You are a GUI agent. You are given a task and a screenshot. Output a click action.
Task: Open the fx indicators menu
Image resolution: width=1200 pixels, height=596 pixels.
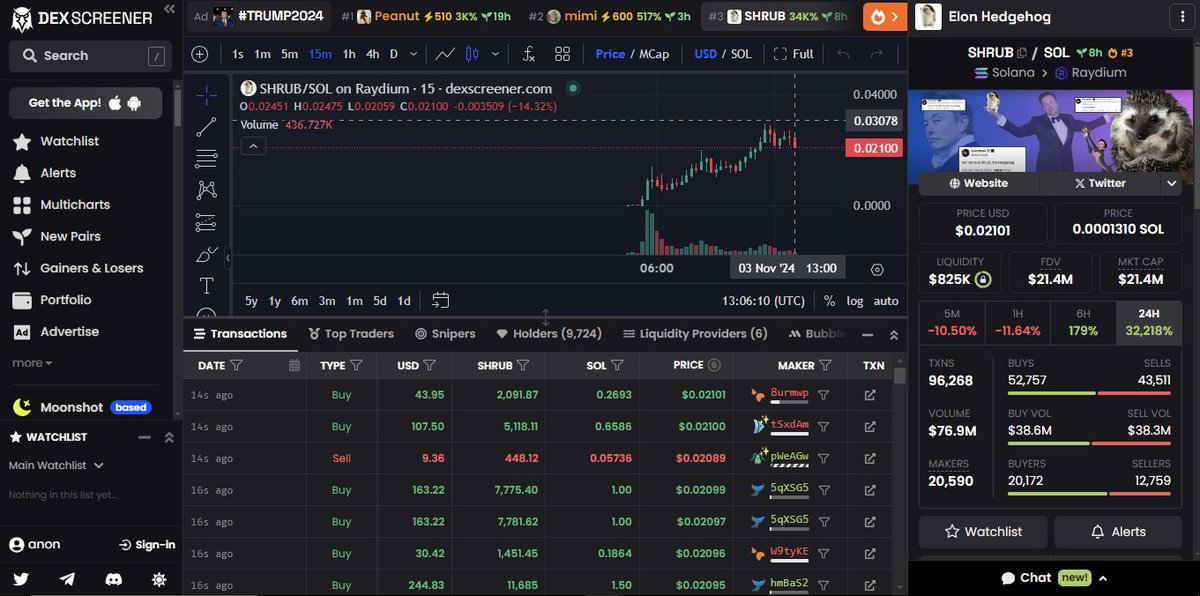(529, 54)
